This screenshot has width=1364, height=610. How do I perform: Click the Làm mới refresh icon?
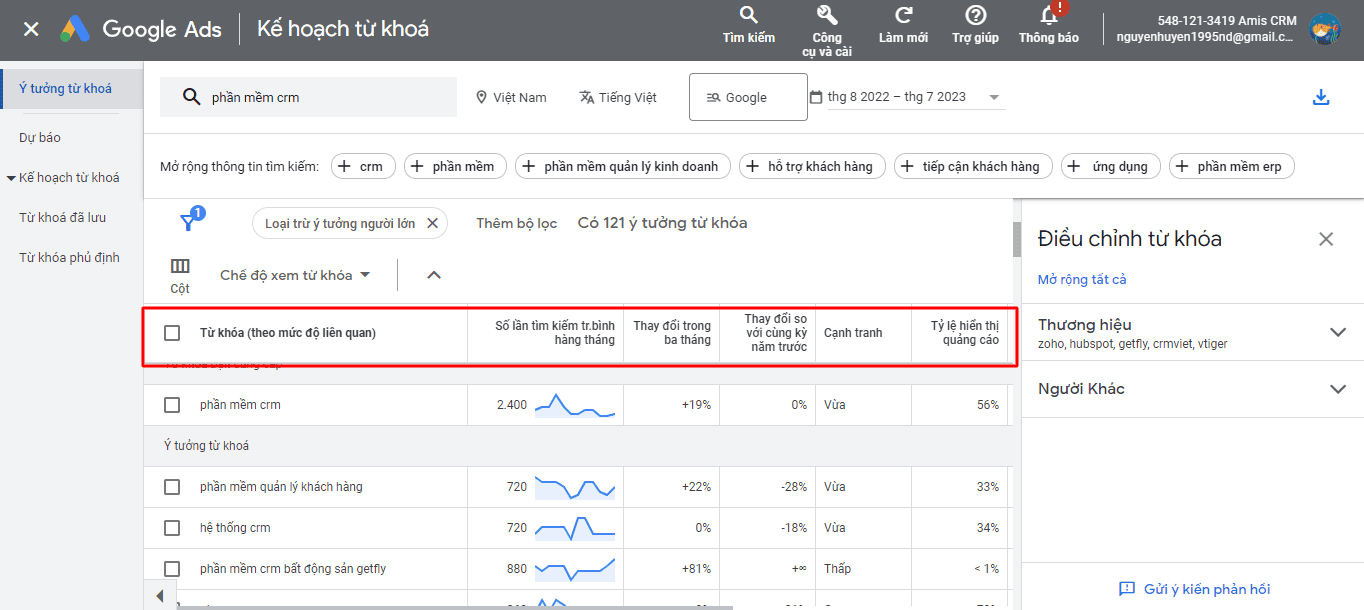point(903,15)
